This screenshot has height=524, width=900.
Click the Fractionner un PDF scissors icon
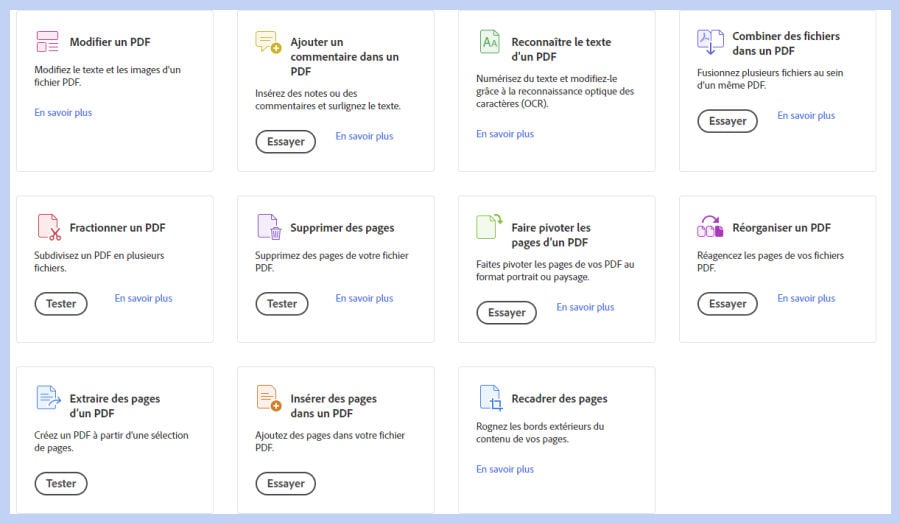[x=48, y=227]
